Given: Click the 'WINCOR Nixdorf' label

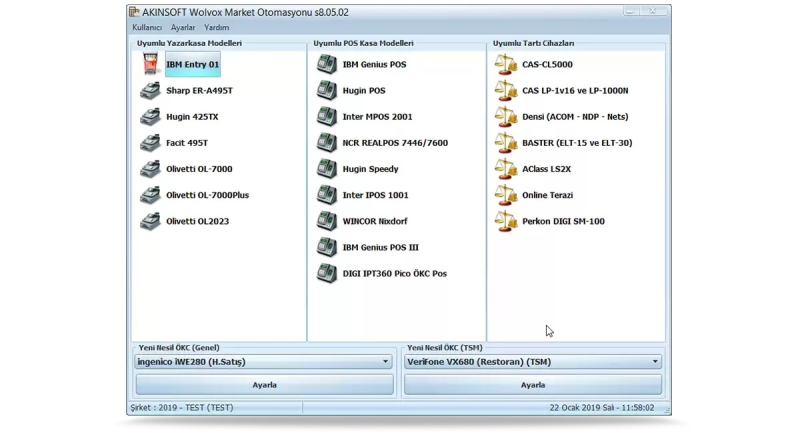Looking at the screenshot, I should coord(374,221).
